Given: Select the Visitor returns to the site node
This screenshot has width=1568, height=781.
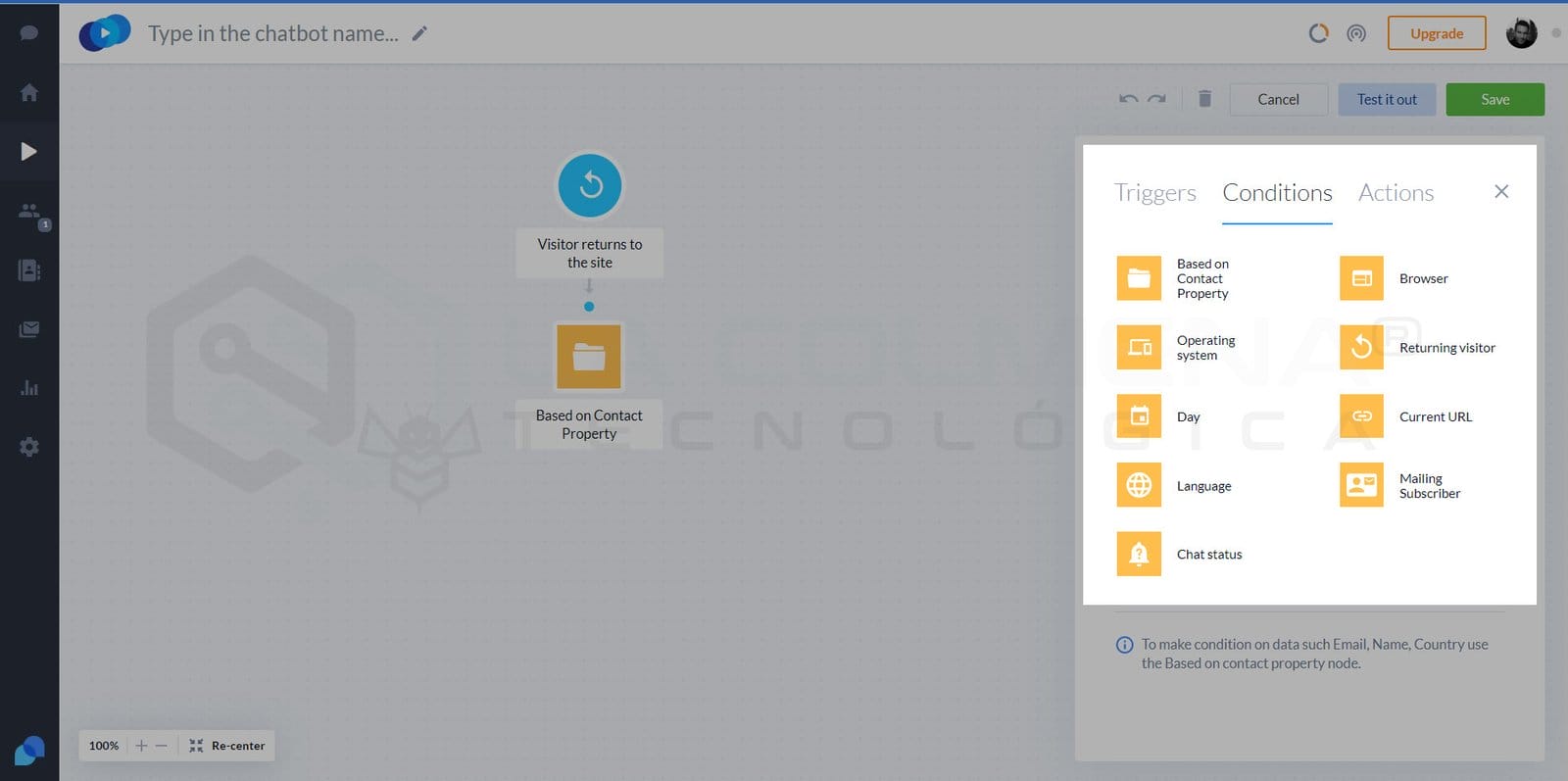Looking at the screenshot, I should 590,185.
